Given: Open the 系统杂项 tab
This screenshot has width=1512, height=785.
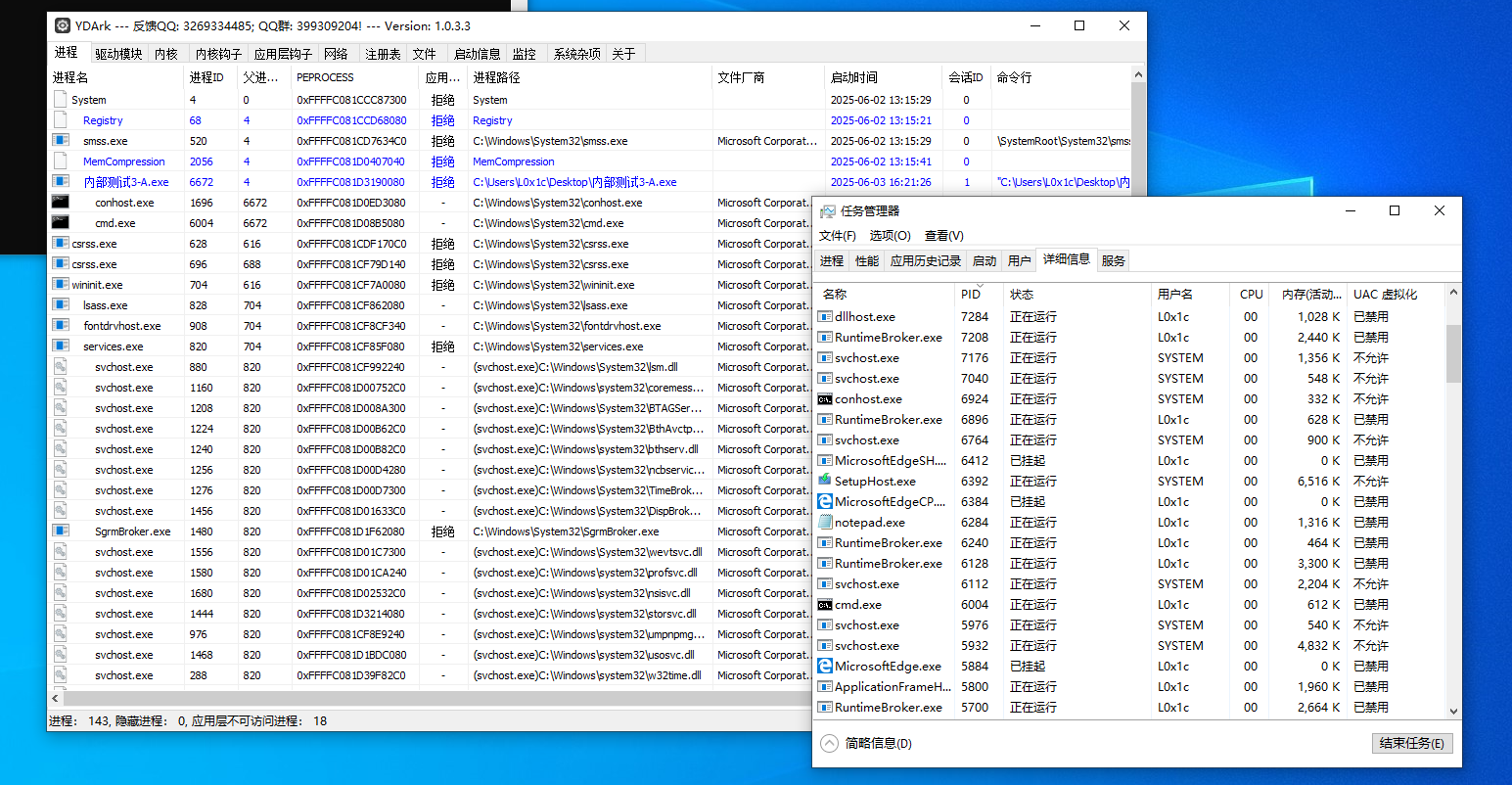Looking at the screenshot, I should tap(576, 54).
